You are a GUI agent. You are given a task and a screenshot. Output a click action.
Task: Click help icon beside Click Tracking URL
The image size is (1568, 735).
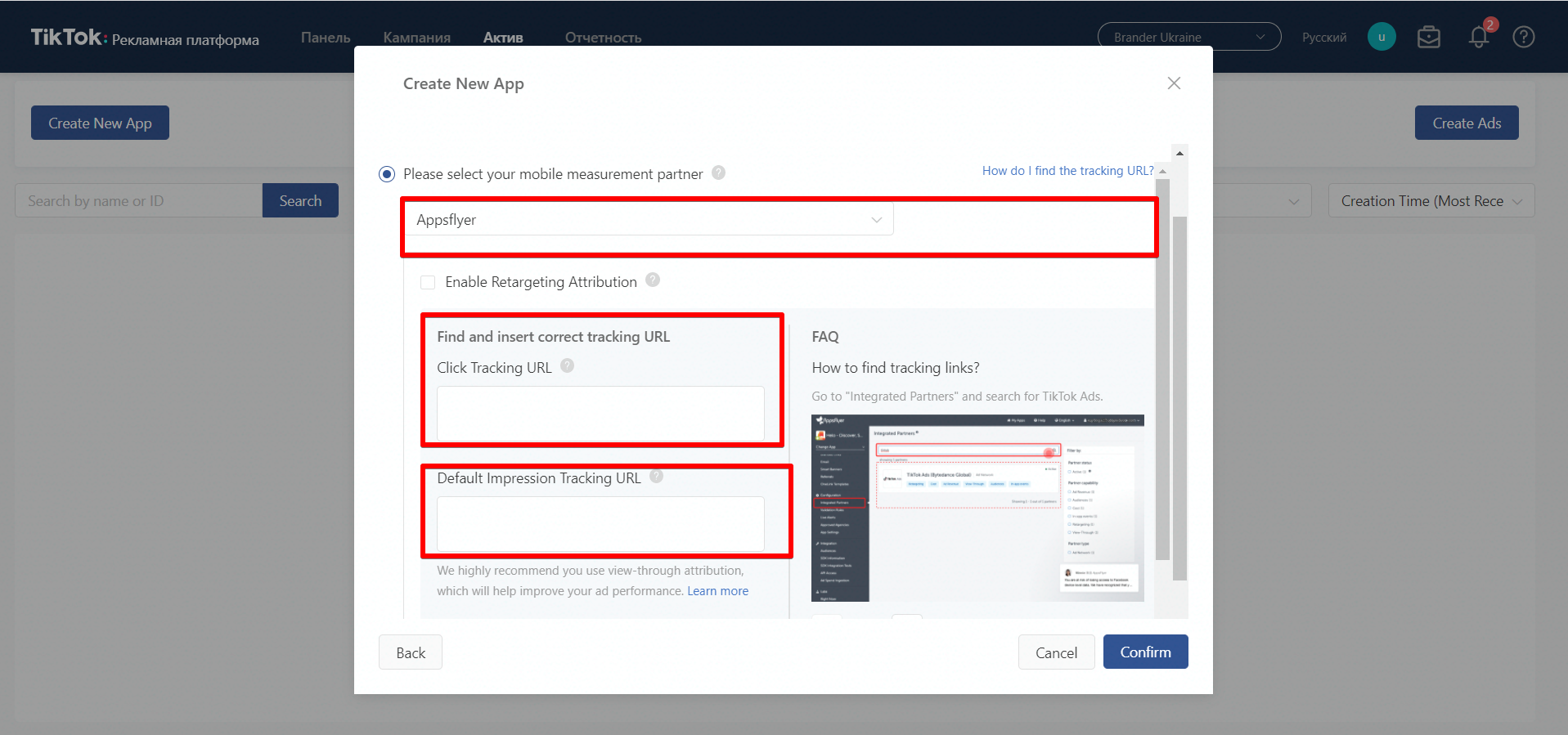coord(567,366)
